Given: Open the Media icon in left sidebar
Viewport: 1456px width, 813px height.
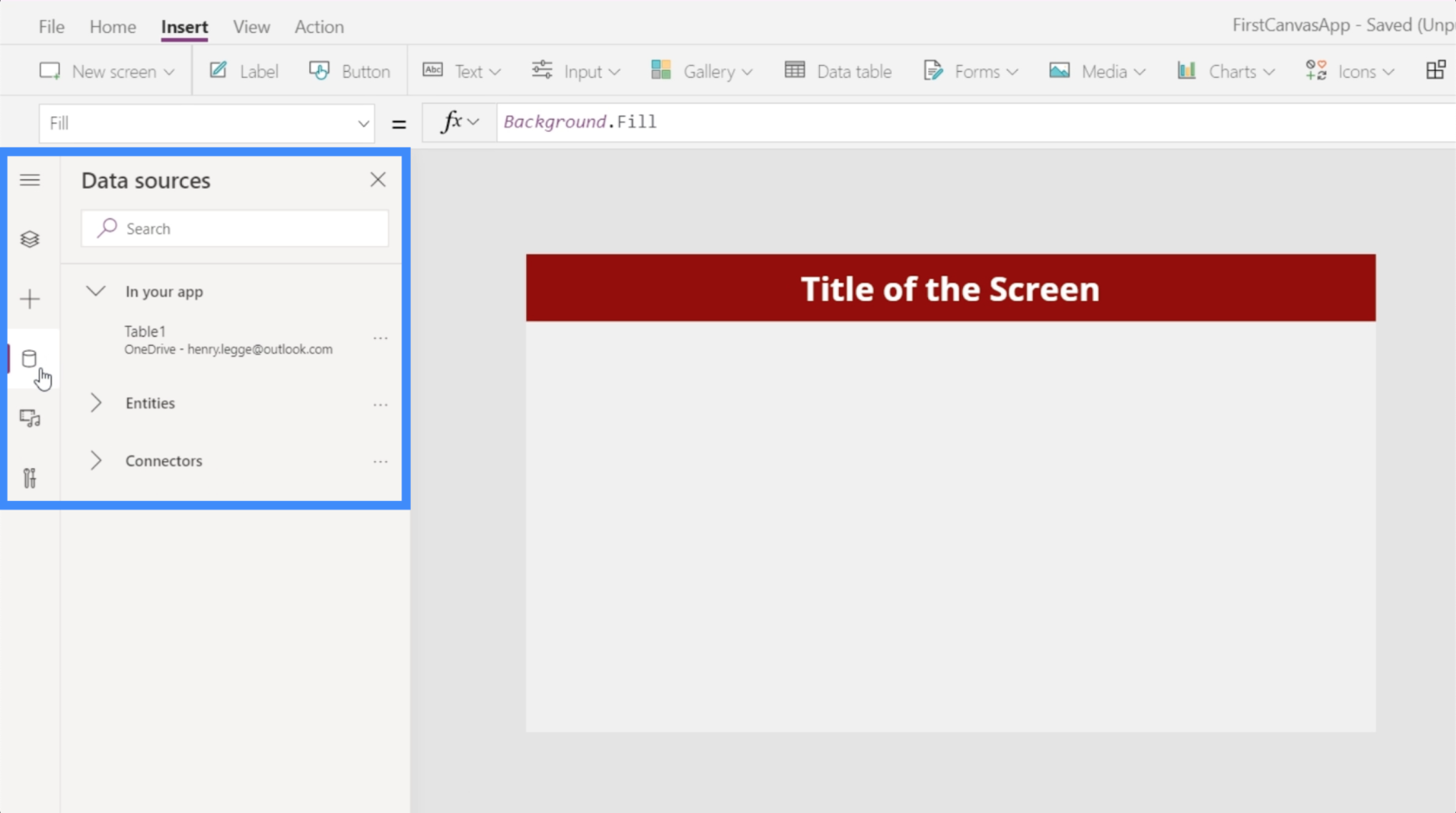Looking at the screenshot, I should tap(29, 419).
